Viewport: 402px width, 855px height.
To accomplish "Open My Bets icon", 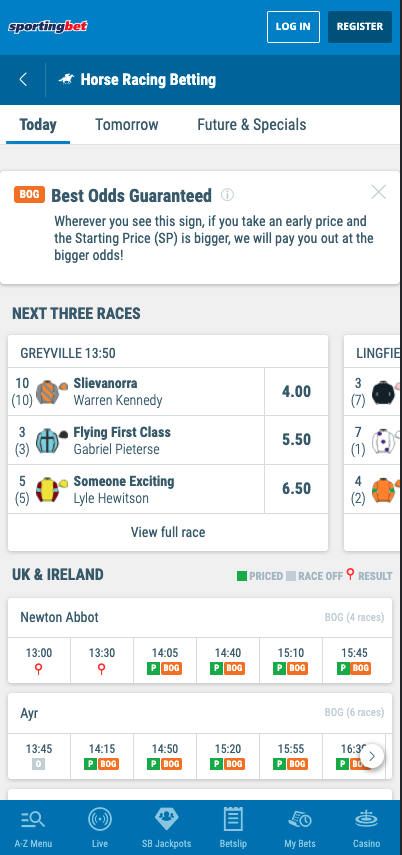I will click(299, 819).
